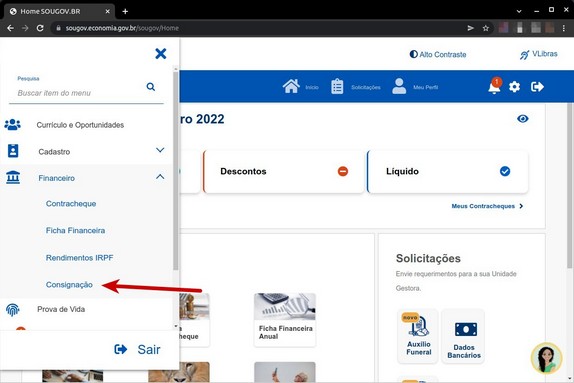Open the Cadastro menu item
The height and width of the screenshot is (383, 574).
(x=54, y=152)
